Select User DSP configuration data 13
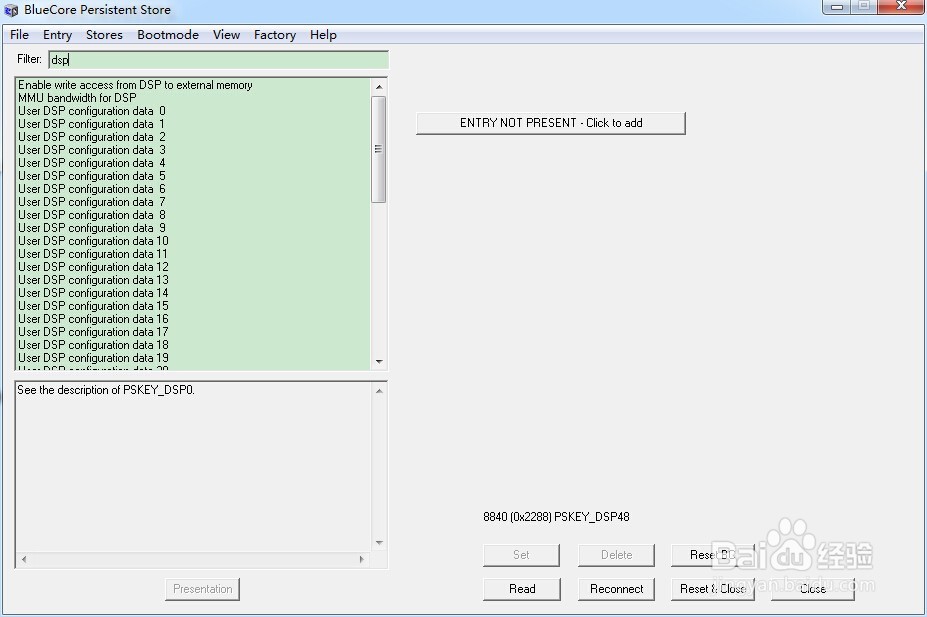The image size is (927, 617). pos(193,280)
